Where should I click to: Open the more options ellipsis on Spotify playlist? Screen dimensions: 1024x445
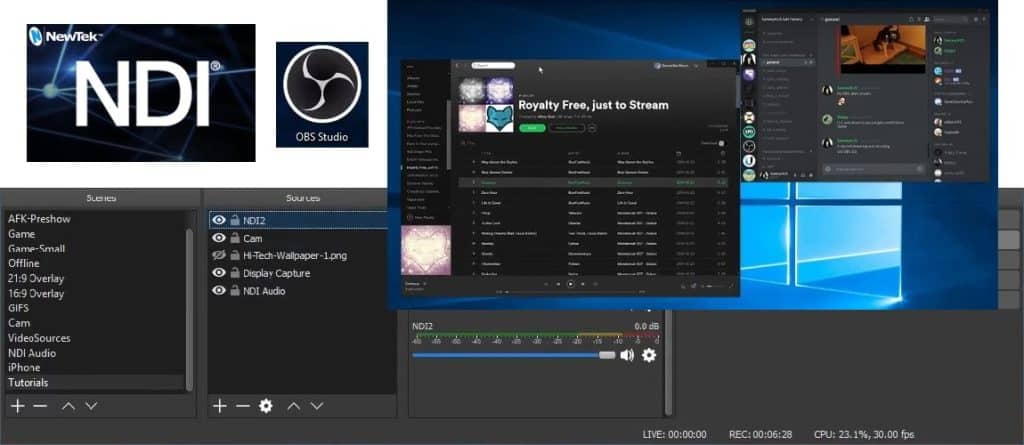pyautogui.click(x=592, y=127)
